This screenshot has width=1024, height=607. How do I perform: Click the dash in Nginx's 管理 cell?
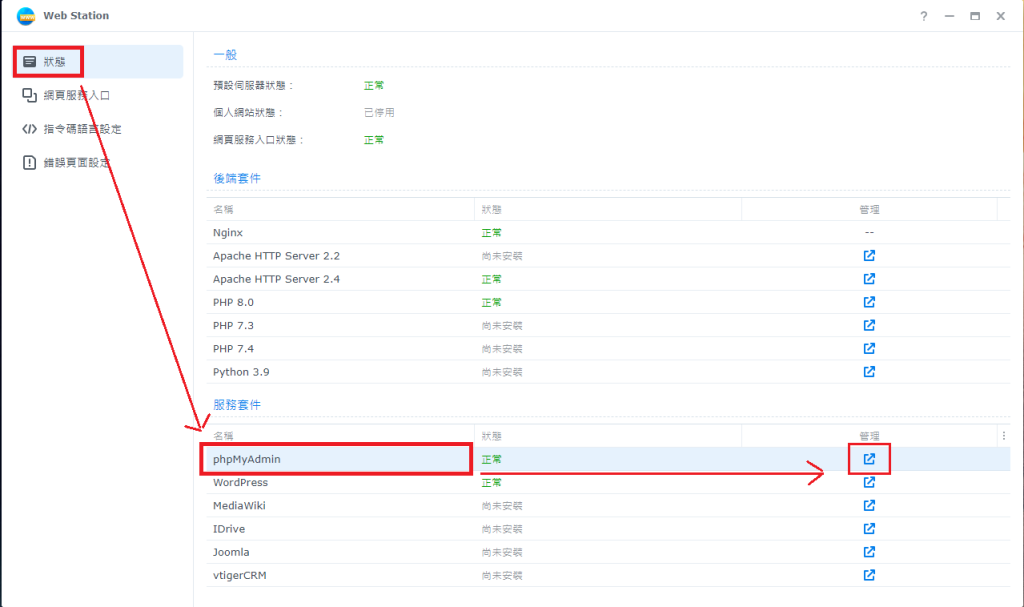pyautogui.click(x=869, y=233)
